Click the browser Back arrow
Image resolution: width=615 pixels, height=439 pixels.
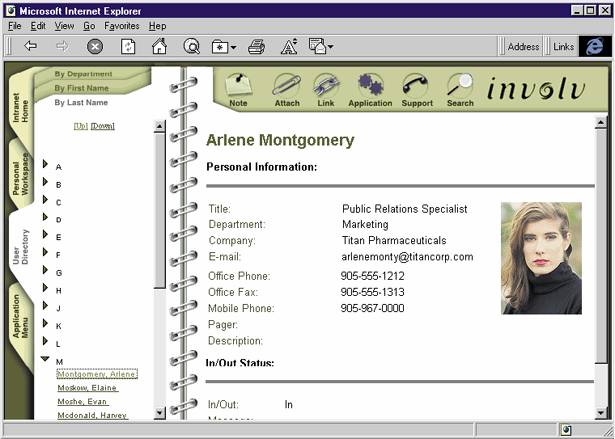30,46
